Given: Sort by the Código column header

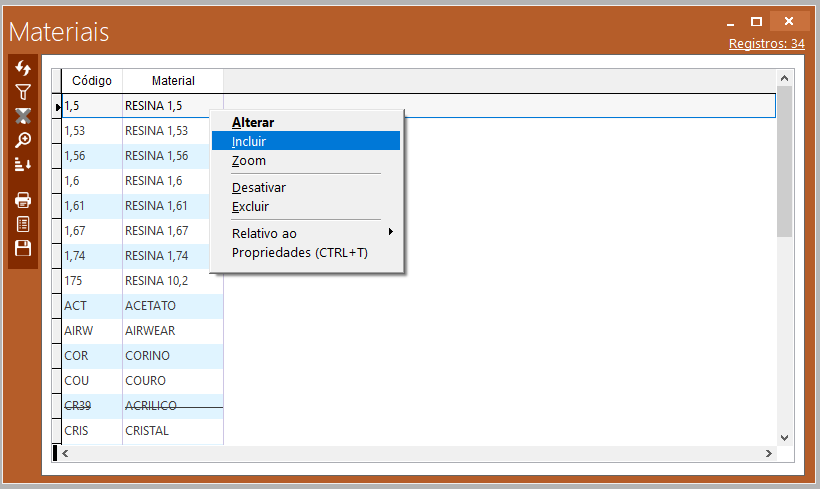Looking at the screenshot, I should coord(91,81).
